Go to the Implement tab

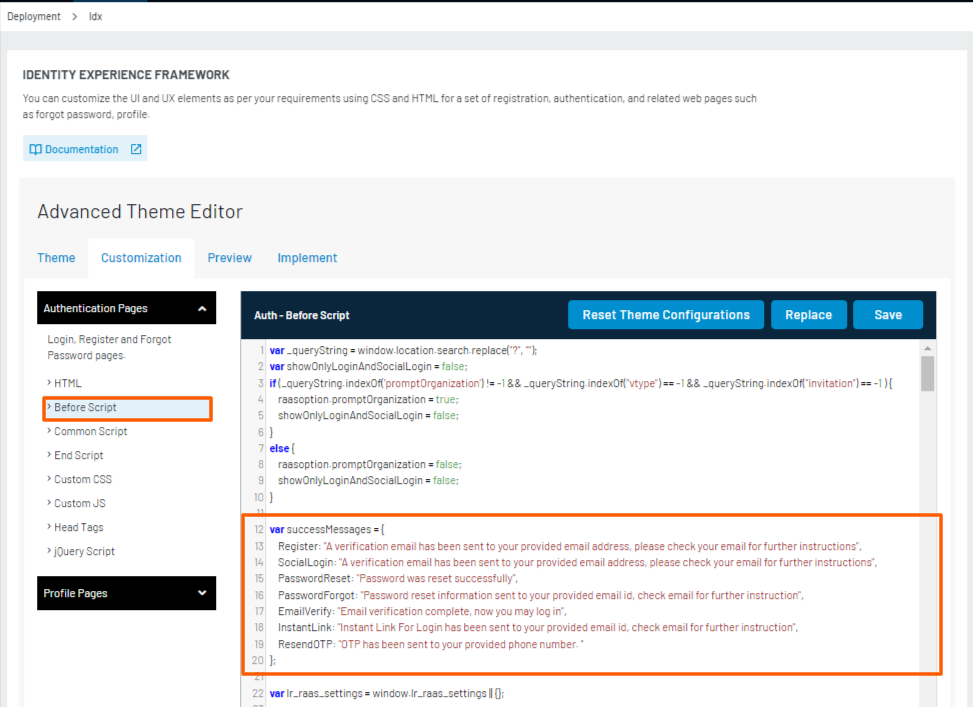coord(308,258)
